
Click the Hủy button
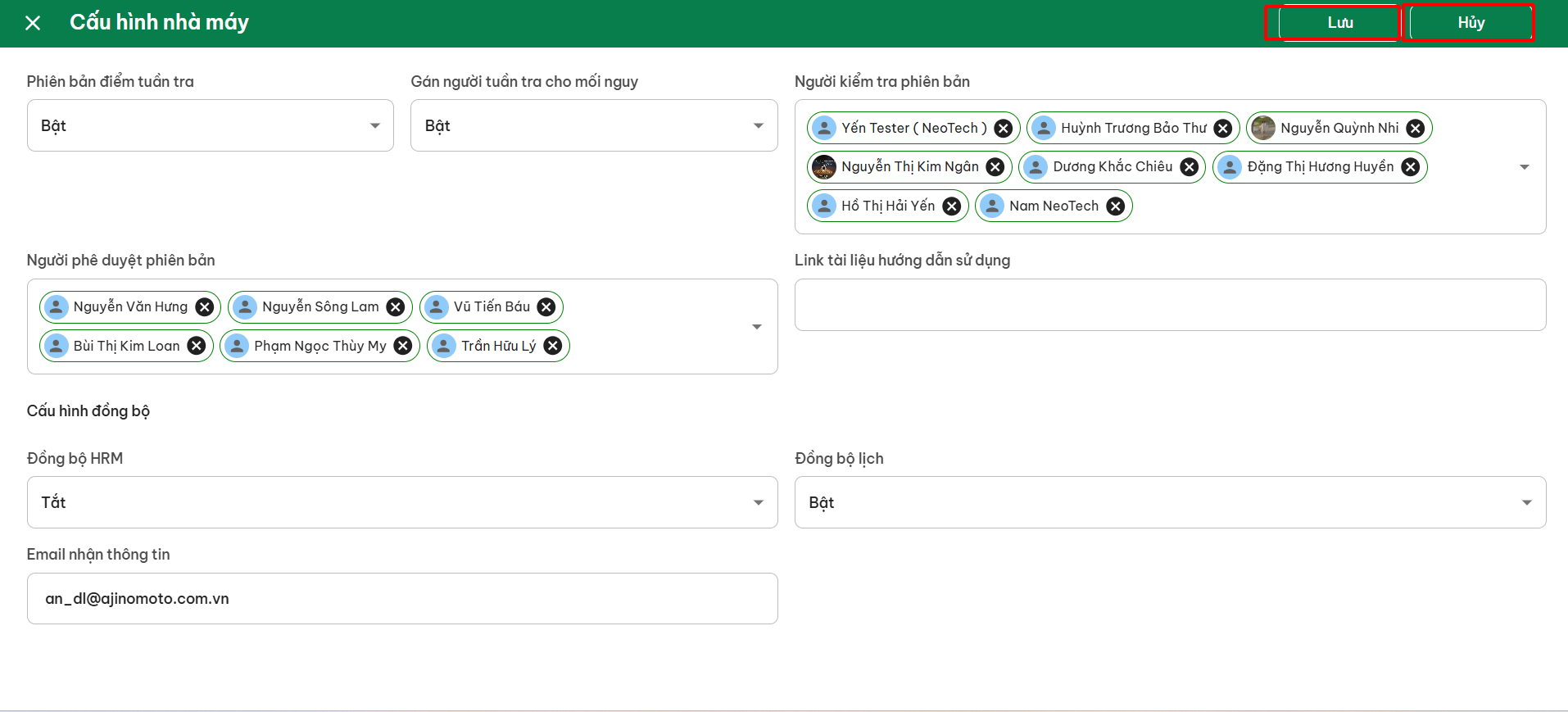(x=1470, y=23)
